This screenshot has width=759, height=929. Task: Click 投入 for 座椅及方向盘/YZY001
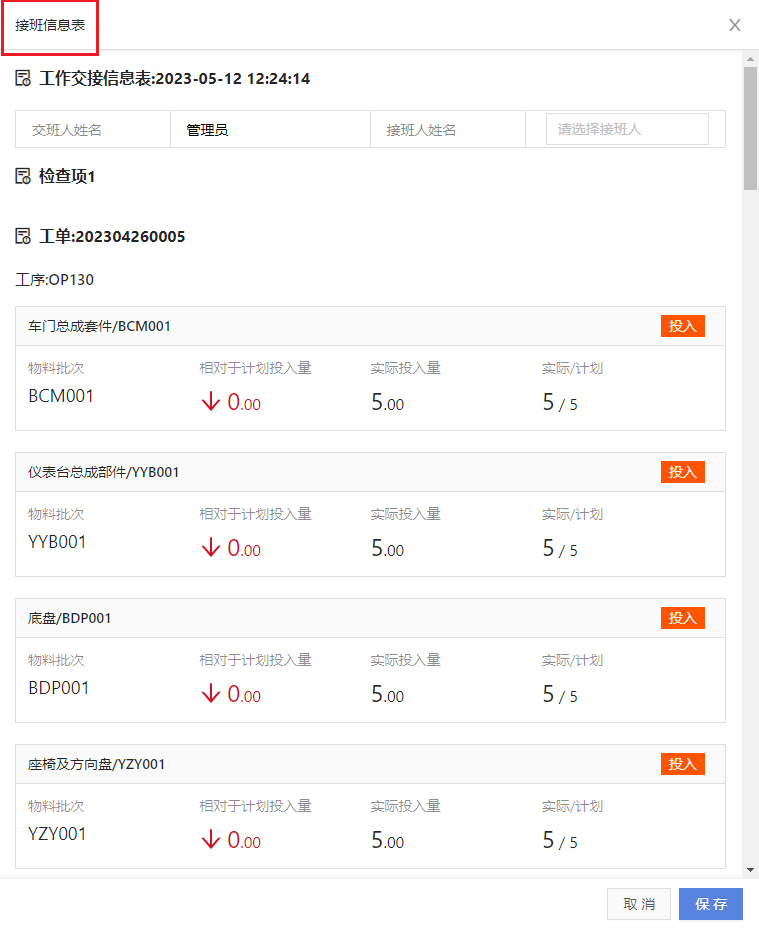(683, 764)
